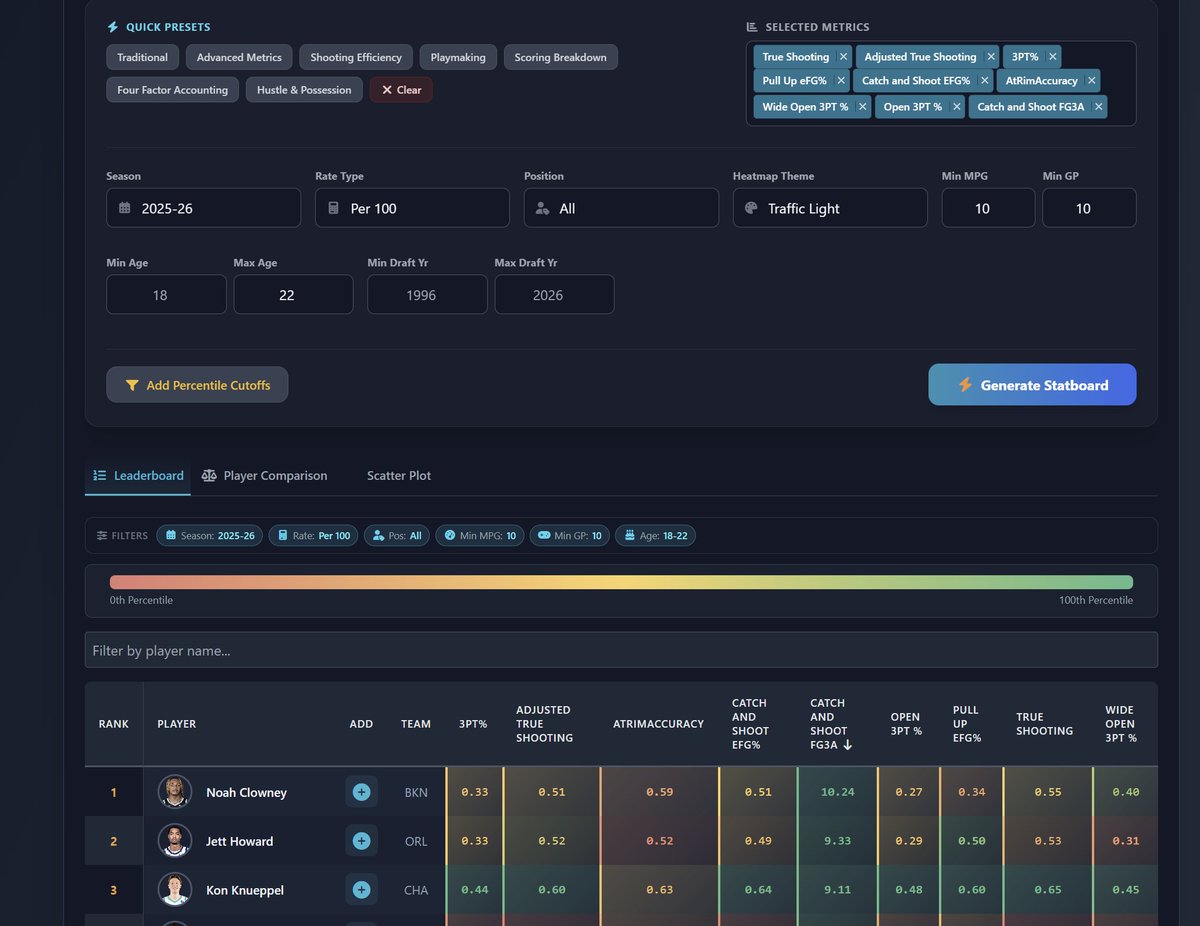
Task: Add Kon Knueppel to comparison
Action: click(361, 890)
